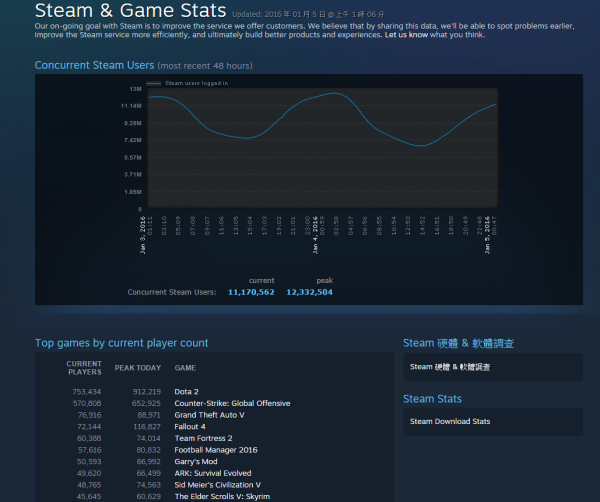Click 'Top games by current player count' heading
The image size is (600, 502).
coord(122,343)
